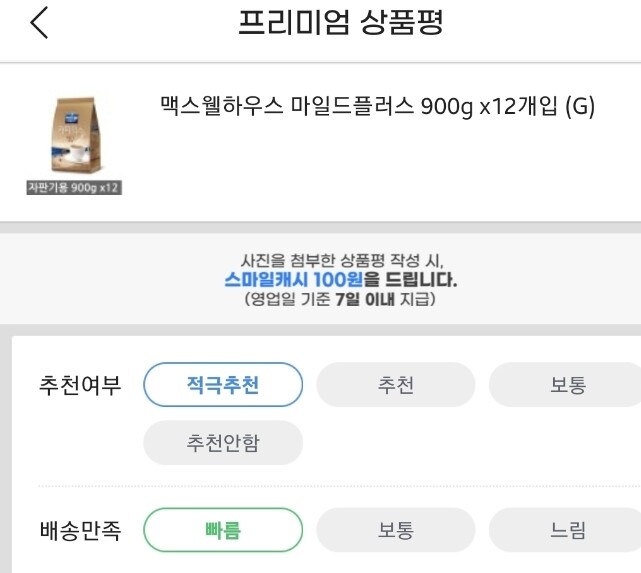
Task: Tap the 자판기용 900g x12 image label
Action: click(x=74, y=188)
